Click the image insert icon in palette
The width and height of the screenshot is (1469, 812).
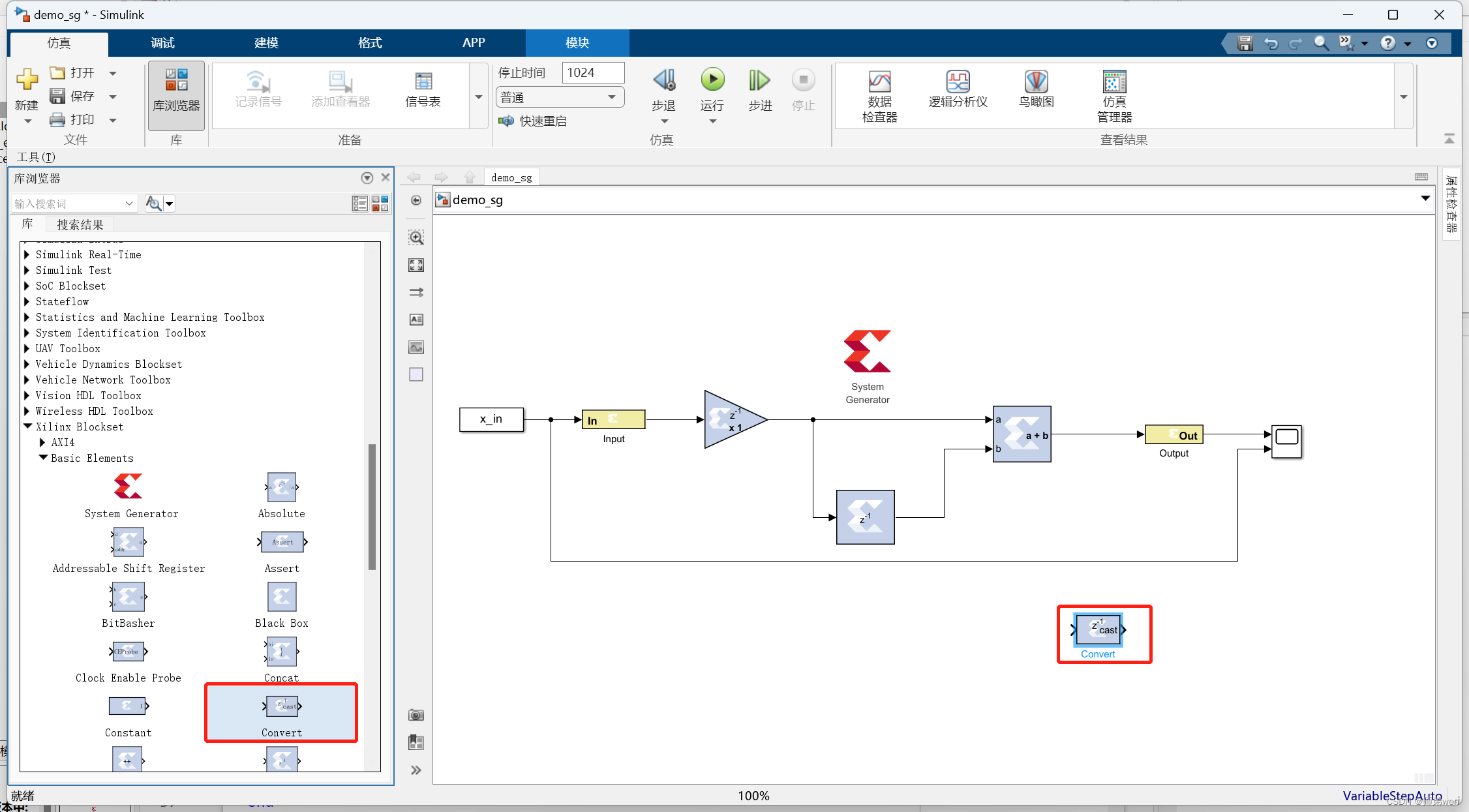[x=416, y=347]
